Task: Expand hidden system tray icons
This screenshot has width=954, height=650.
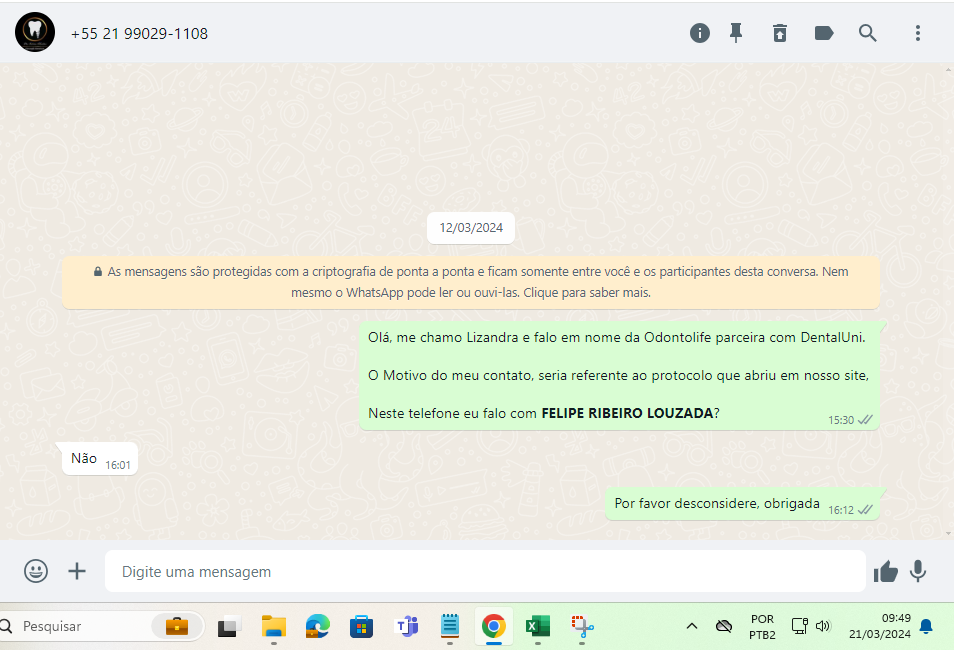Action: pos(692,626)
